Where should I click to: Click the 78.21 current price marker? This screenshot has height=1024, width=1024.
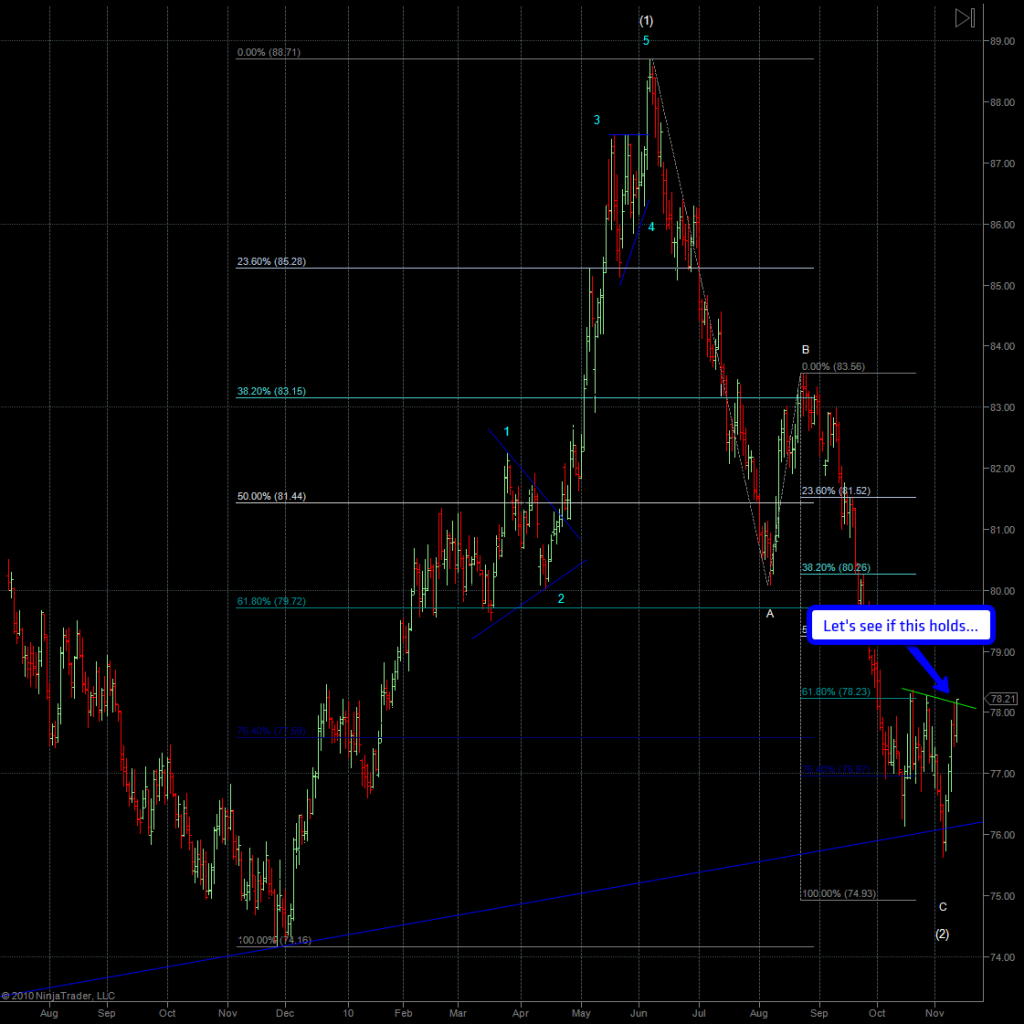coord(1002,698)
